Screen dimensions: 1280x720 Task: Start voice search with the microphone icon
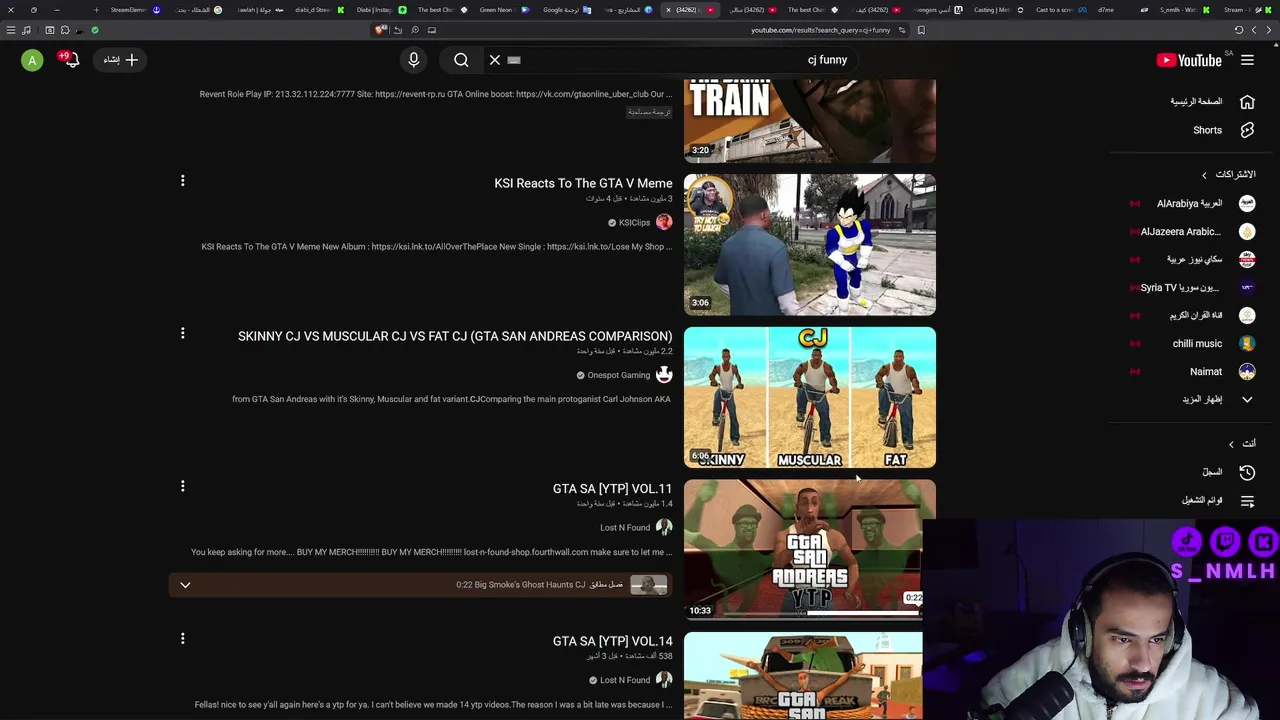[x=413, y=60]
